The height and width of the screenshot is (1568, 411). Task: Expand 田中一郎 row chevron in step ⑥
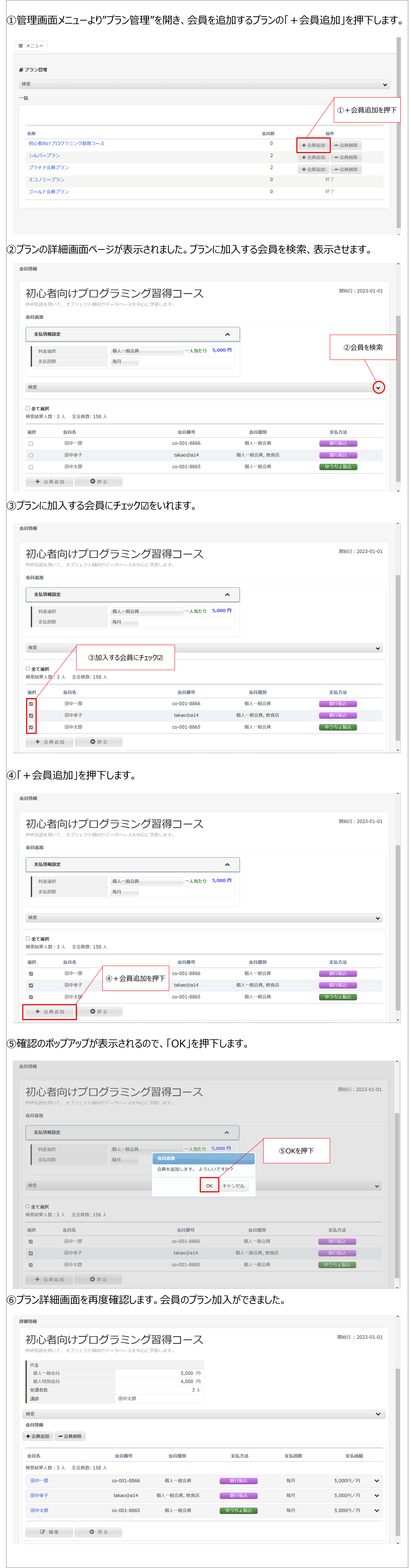point(377,1481)
